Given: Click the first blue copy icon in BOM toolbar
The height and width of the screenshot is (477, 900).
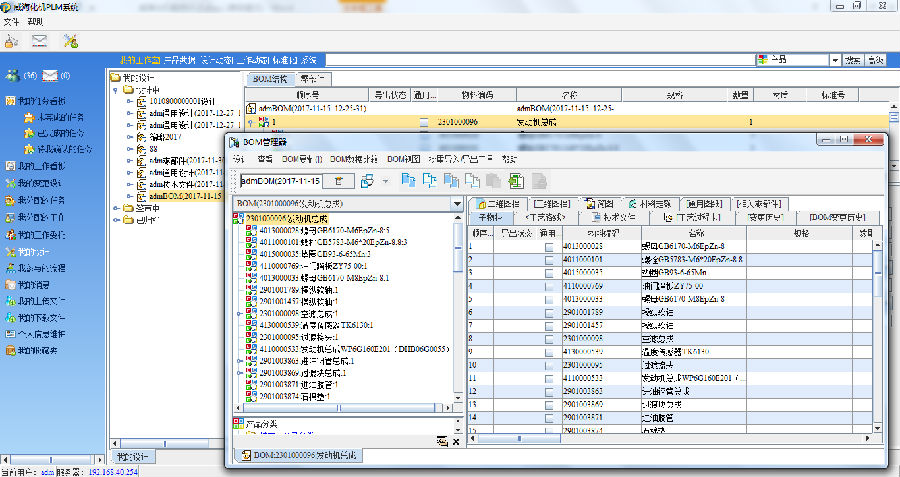Looking at the screenshot, I should (408, 181).
